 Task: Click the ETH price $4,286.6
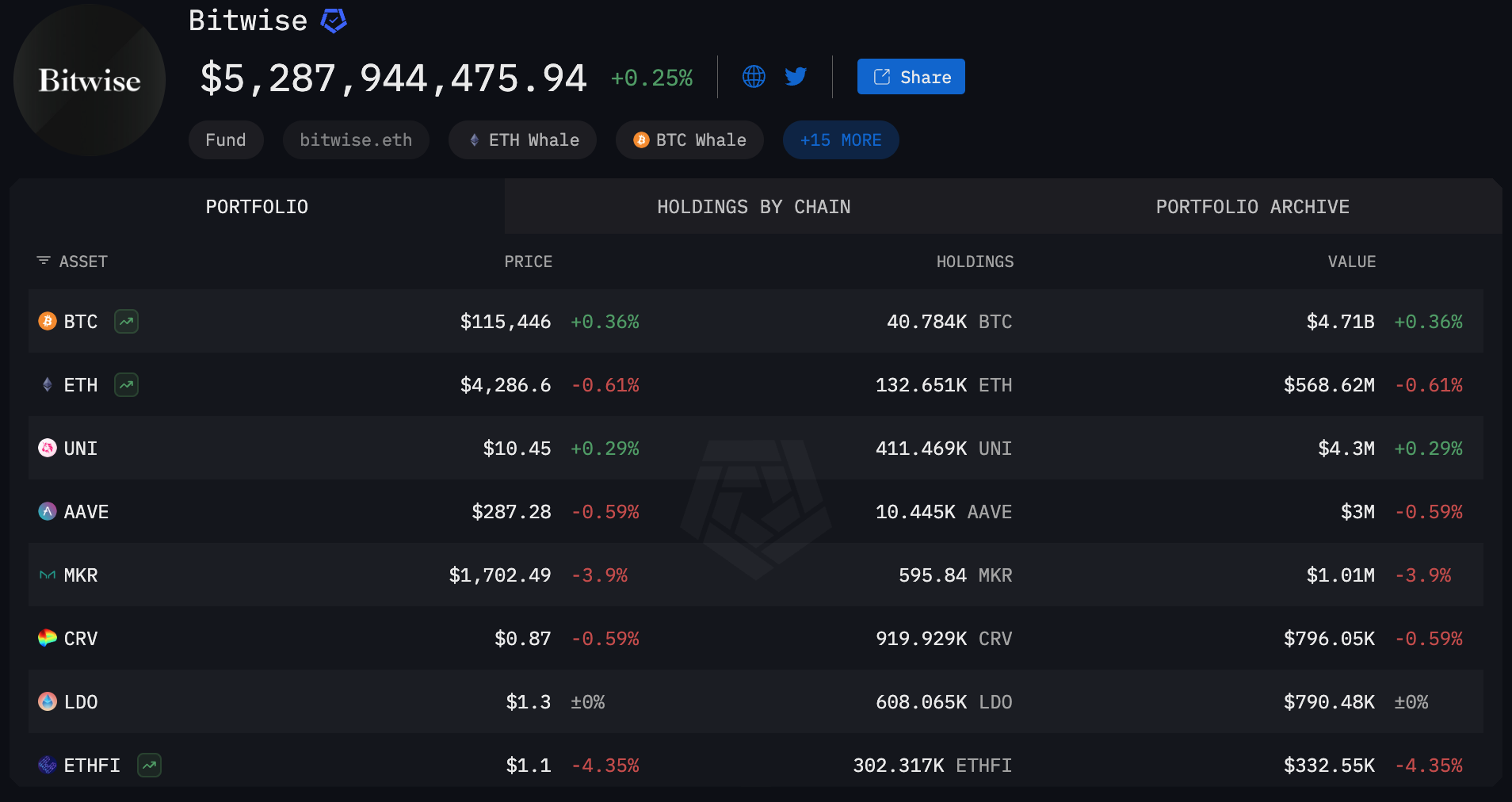tap(506, 385)
